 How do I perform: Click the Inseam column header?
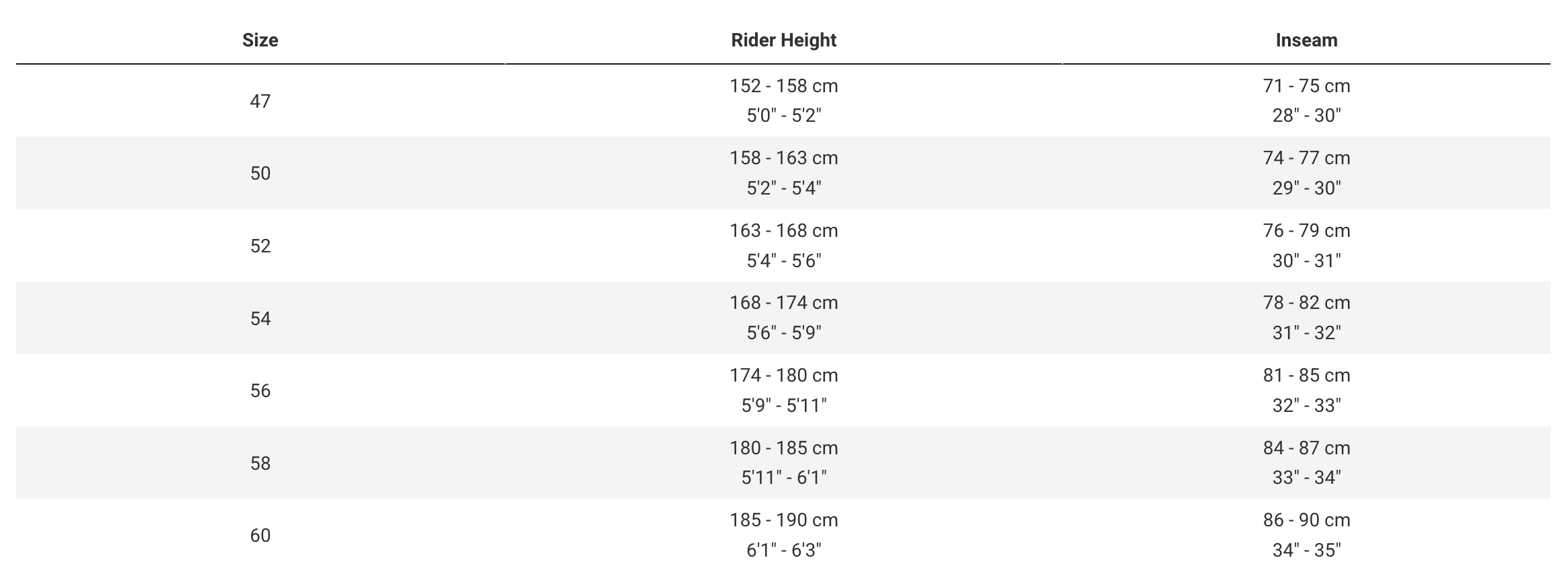[x=1306, y=40]
